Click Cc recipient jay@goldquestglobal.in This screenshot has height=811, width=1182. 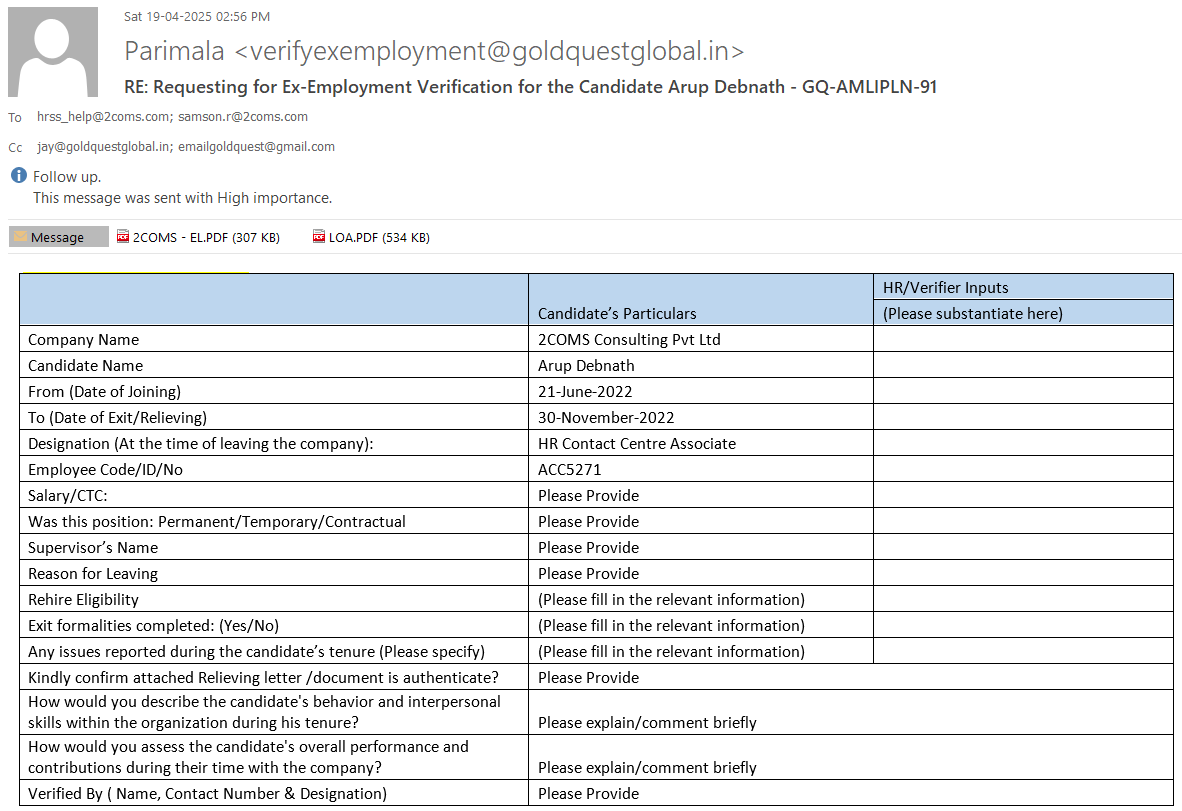104,147
